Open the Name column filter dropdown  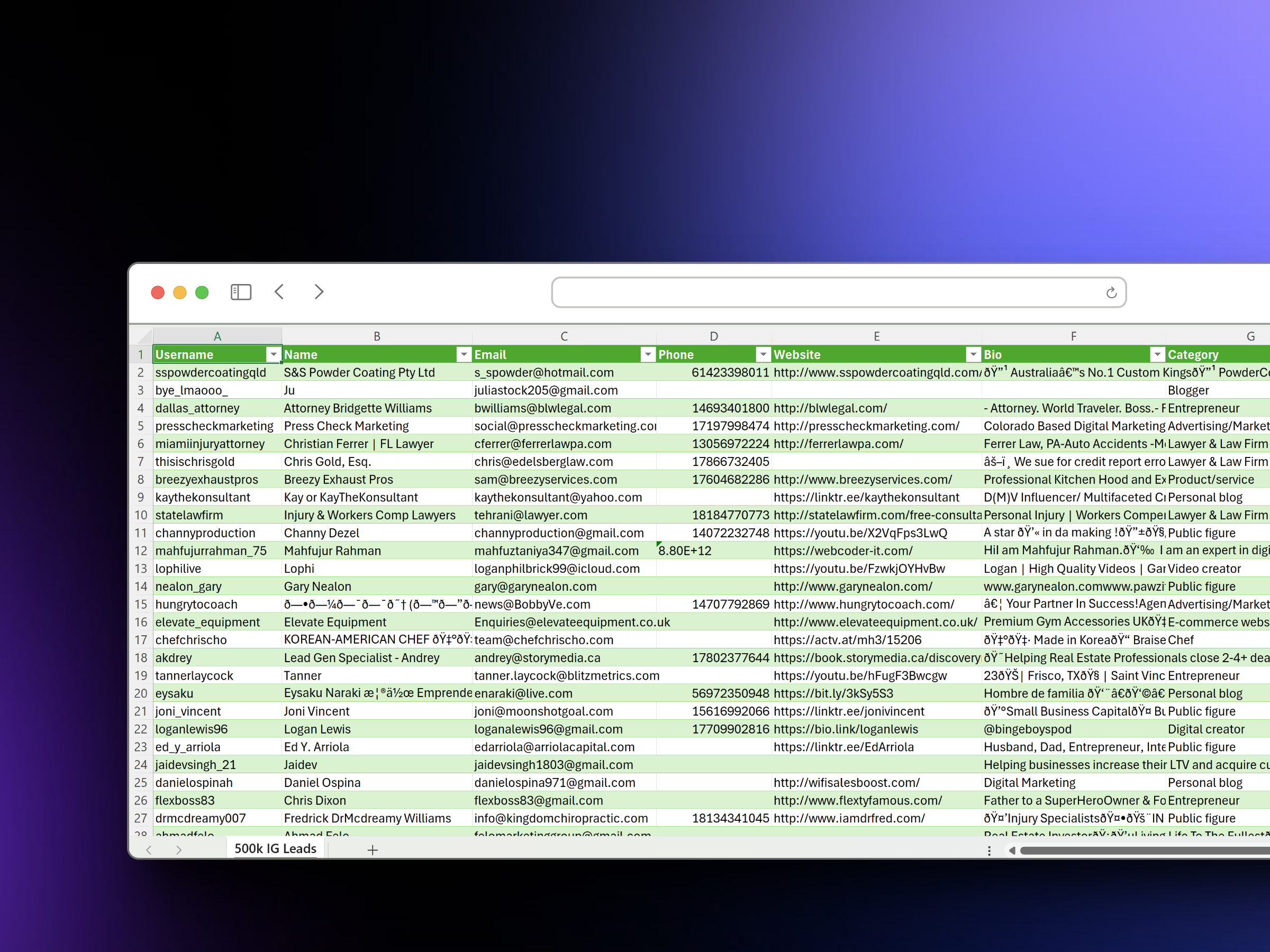coord(464,355)
